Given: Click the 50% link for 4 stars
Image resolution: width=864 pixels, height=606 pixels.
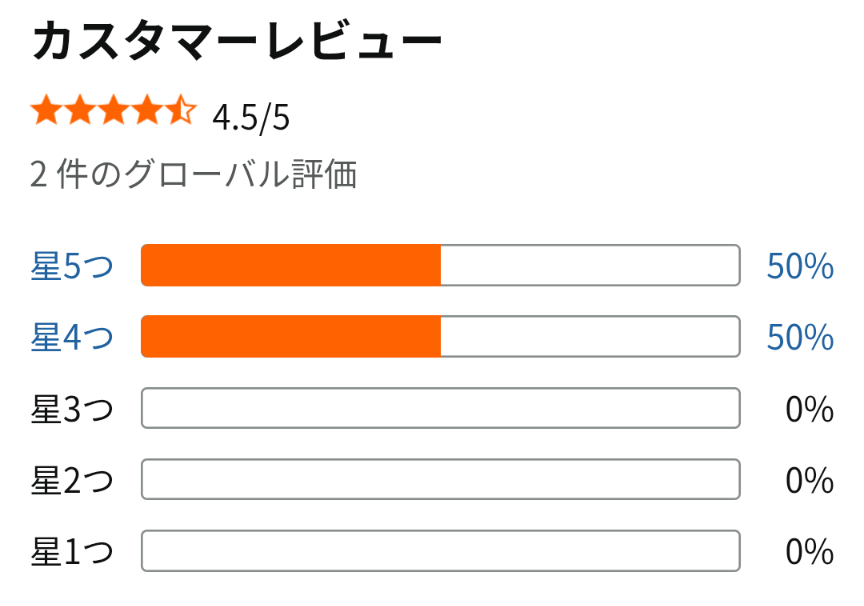Looking at the screenshot, I should 800,338.
